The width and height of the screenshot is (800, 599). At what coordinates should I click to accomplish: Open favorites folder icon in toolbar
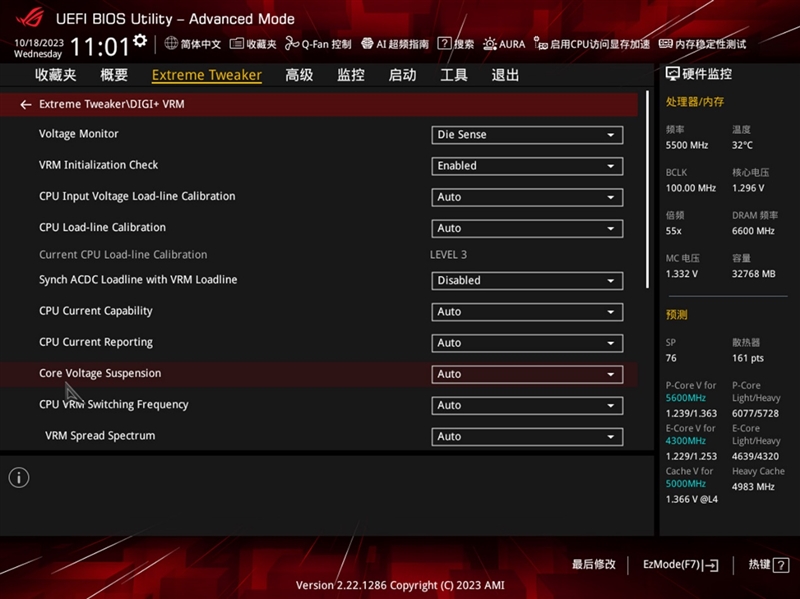(x=236, y=44)
